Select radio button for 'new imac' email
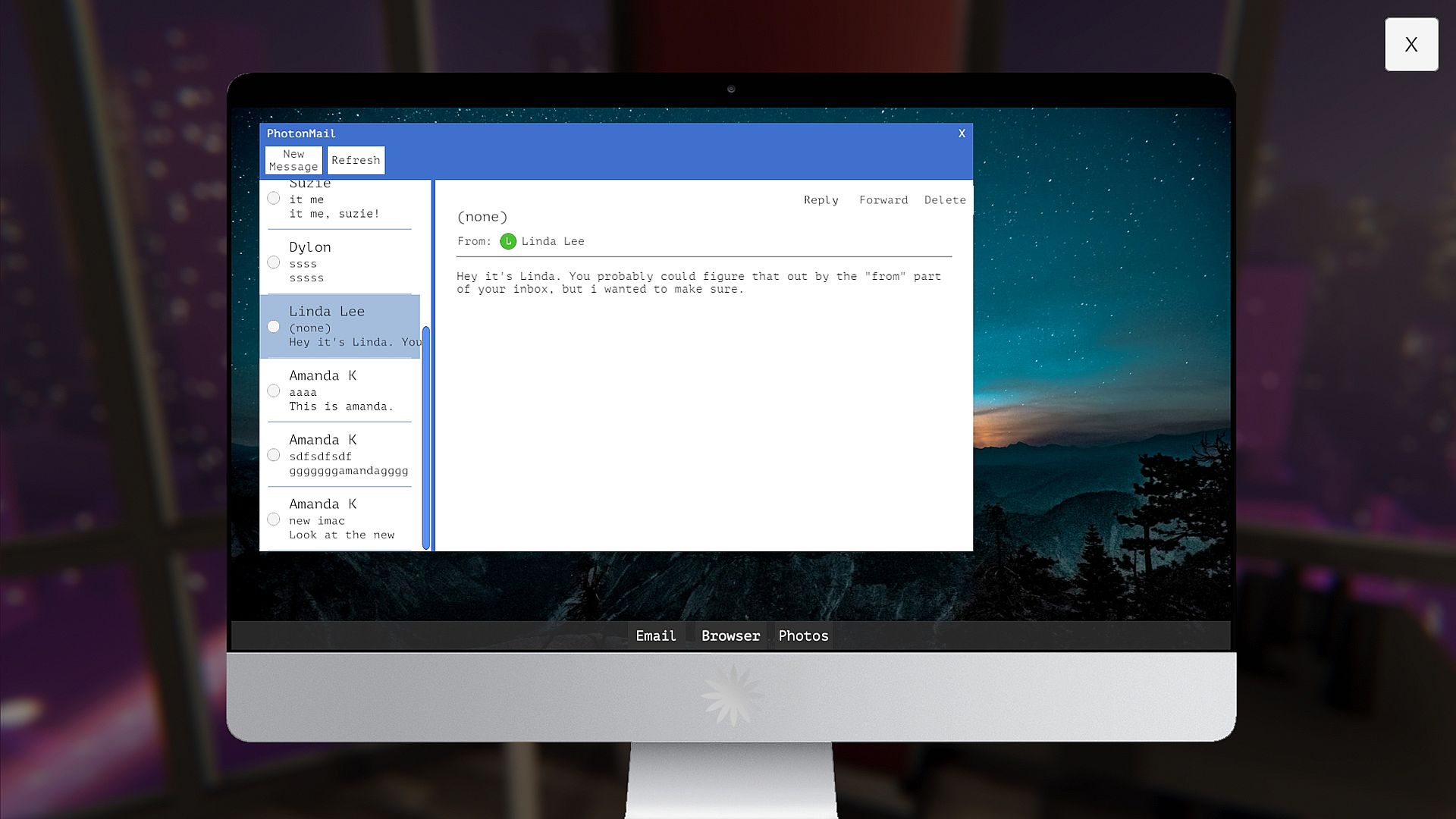The image size is (1456, 819). [x=274, y=519]
